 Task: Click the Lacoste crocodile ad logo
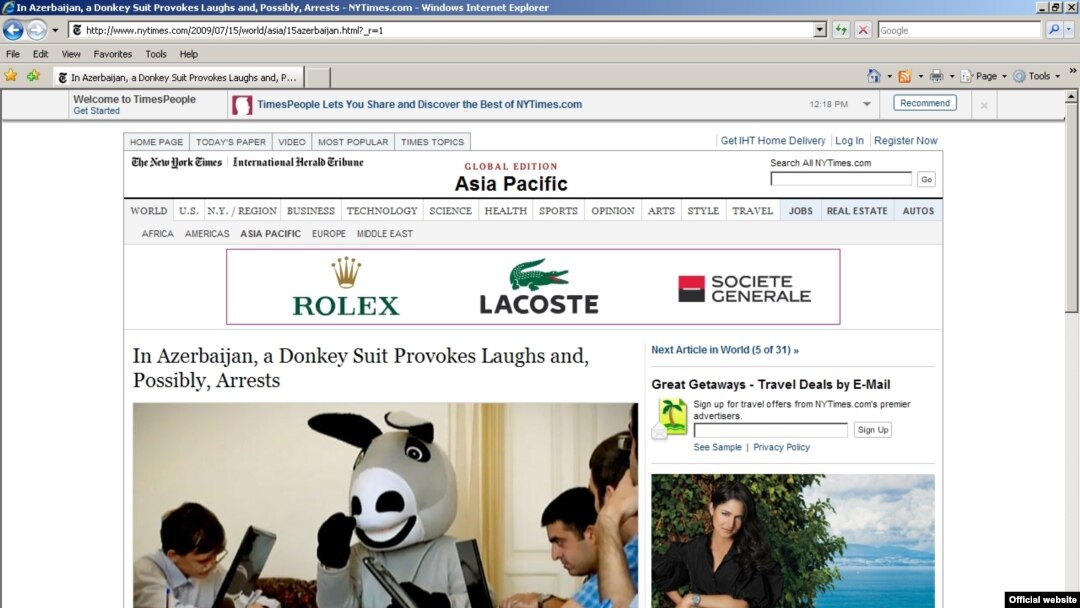(539, 286)
